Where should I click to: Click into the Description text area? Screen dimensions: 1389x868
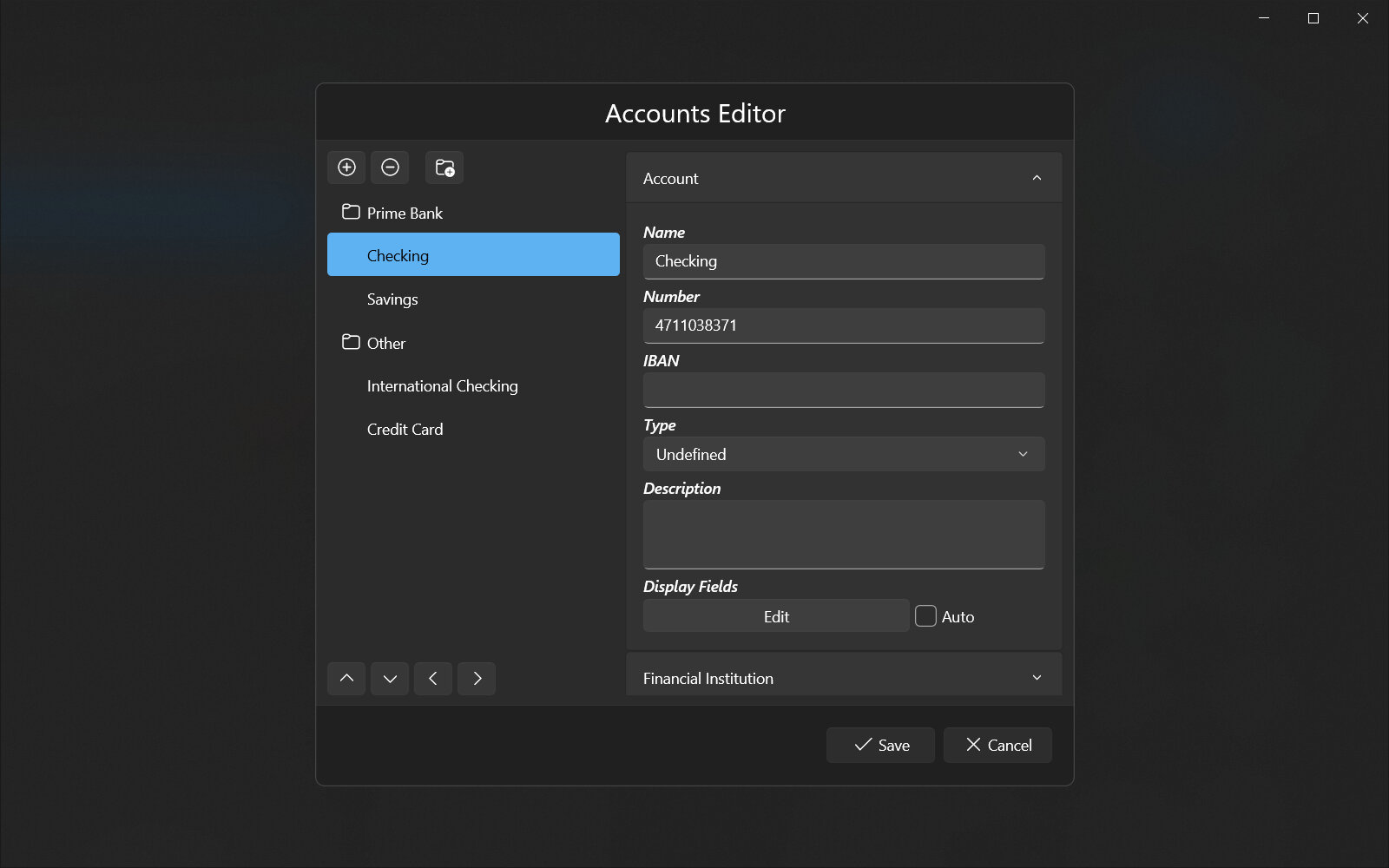pos(844,535)
